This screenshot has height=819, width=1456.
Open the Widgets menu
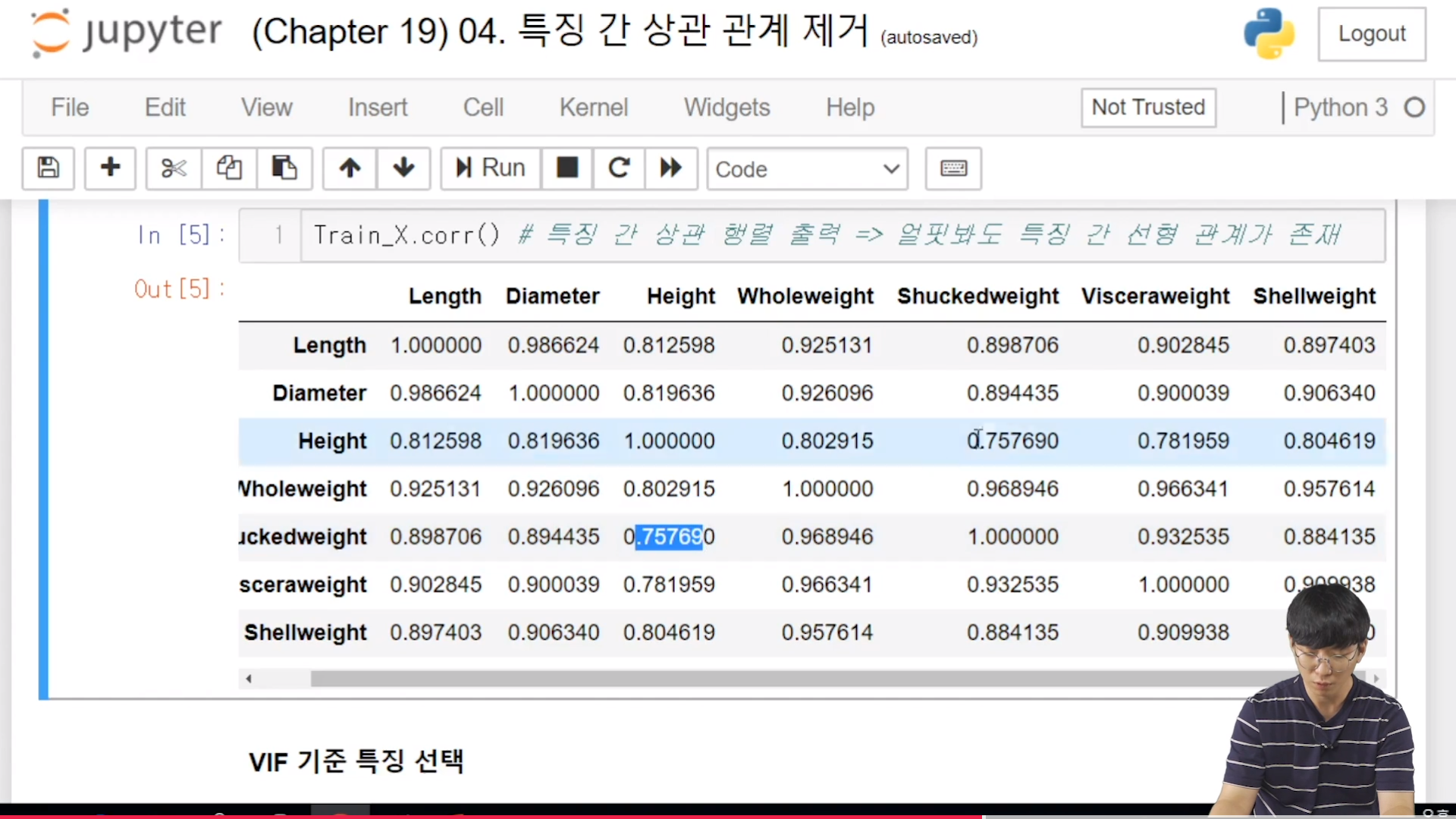pos(726,107)
